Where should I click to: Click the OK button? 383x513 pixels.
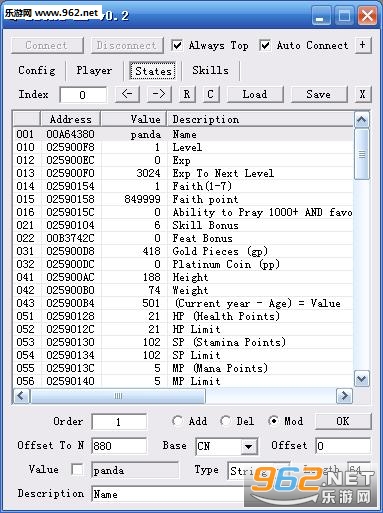pyautogui.click(x=343, y=421)
